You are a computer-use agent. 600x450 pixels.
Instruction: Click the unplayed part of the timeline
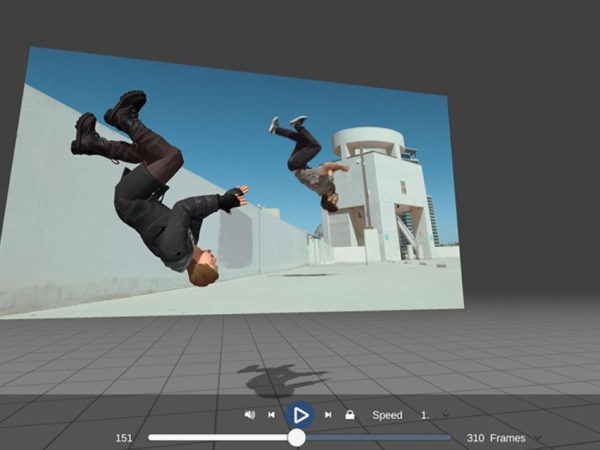point(378,438)
